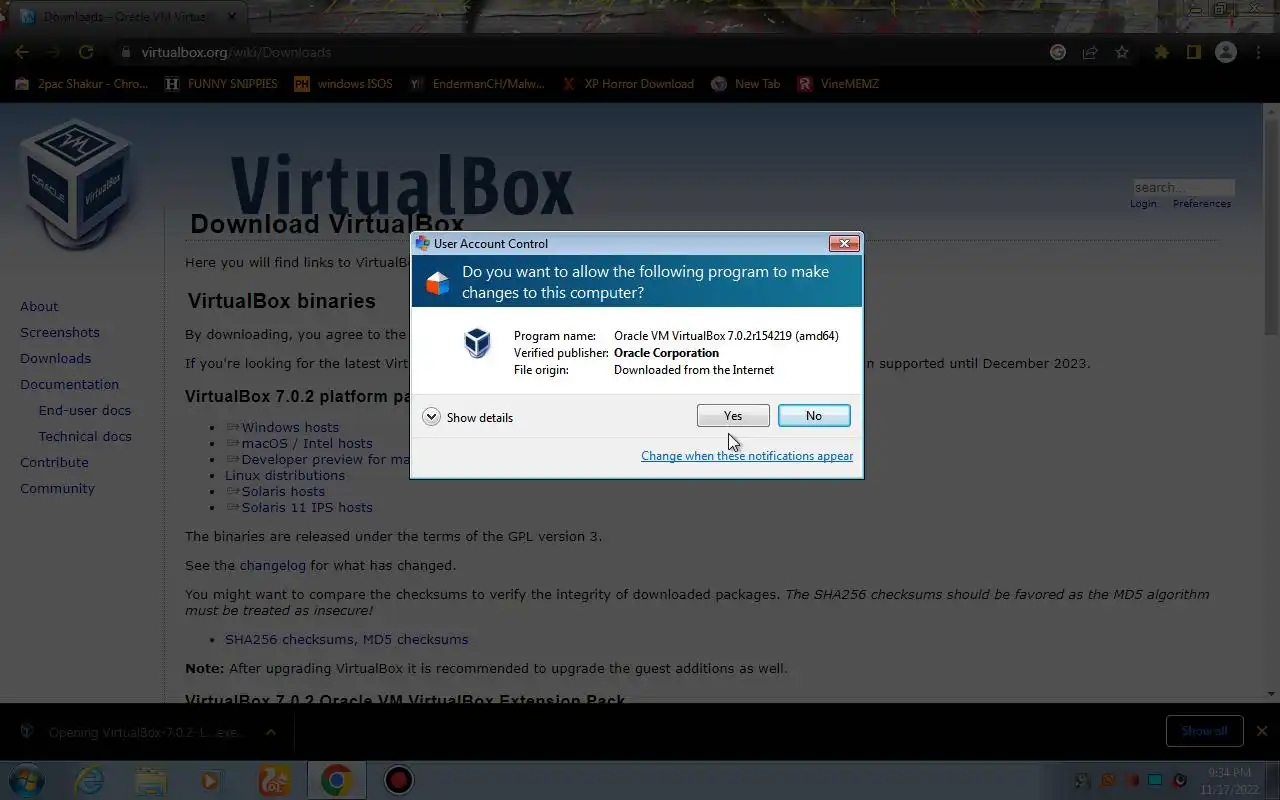Open the changelog link
This screenshot has width=1280, height=800.
tap(273, 565)
